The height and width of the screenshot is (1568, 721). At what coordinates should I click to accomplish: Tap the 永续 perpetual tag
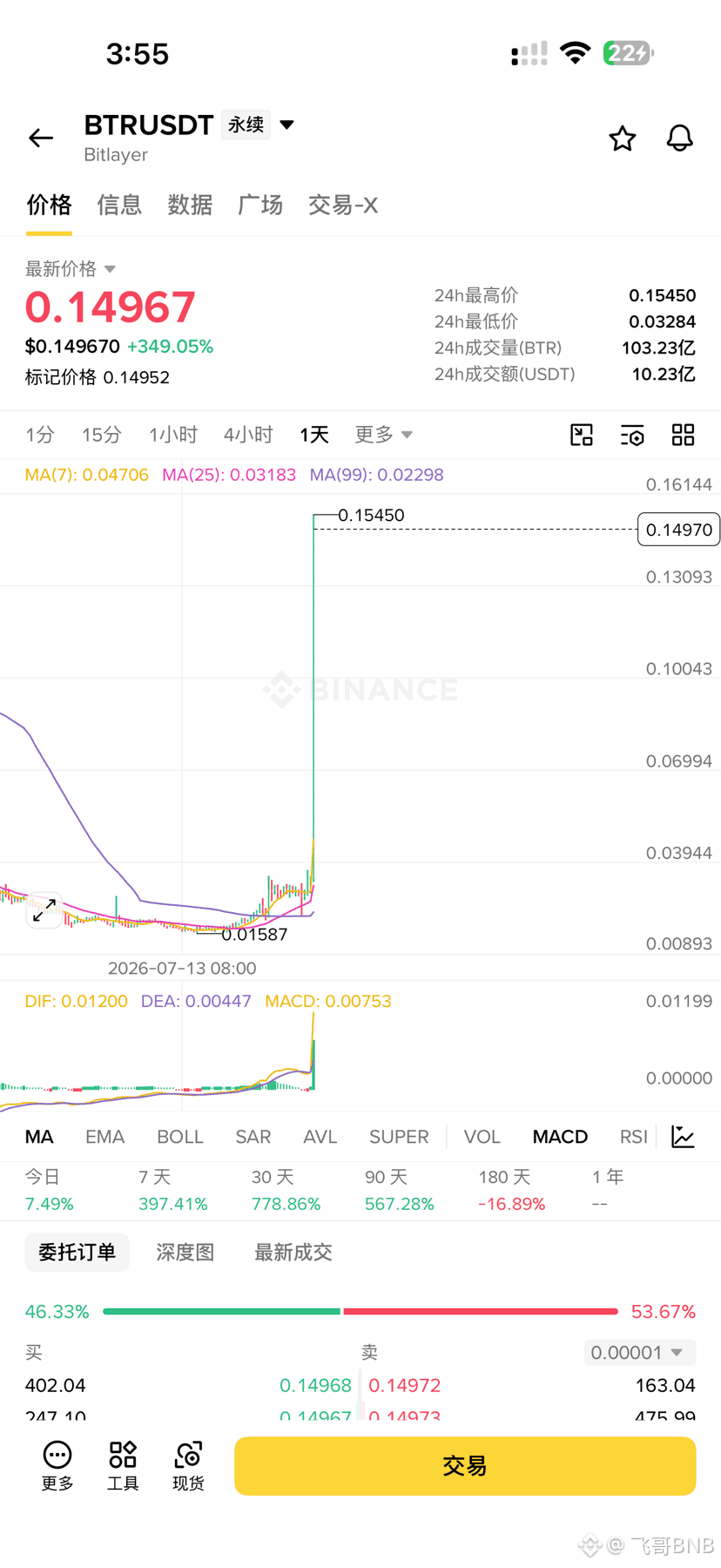[x=246, y=125]
